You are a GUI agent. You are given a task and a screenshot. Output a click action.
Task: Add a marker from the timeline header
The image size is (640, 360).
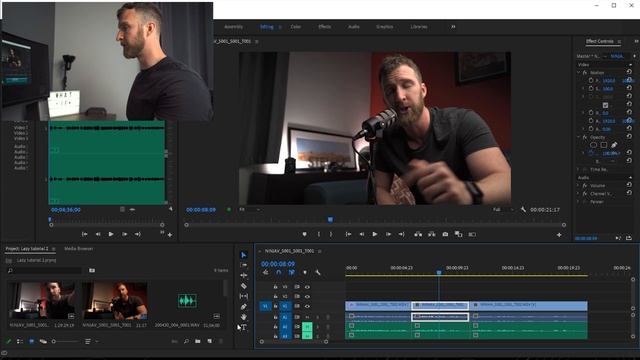304,272
